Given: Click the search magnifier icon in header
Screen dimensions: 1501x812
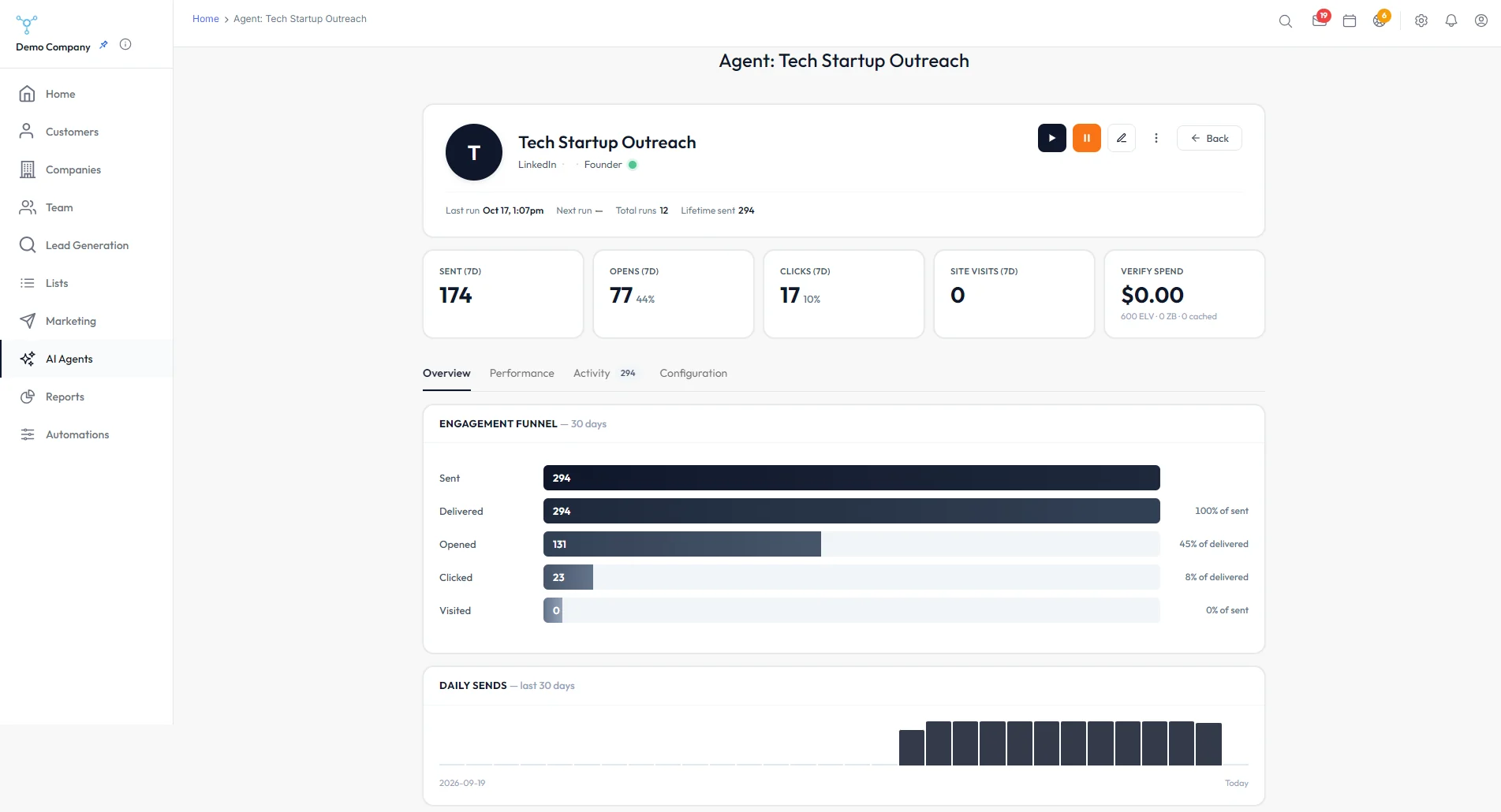Looking at the screenshot, I should 1285,21.
